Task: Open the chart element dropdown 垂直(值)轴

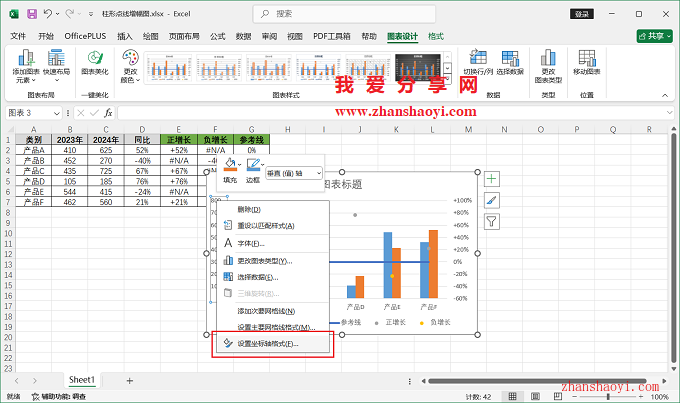Action: click(294, 173)
